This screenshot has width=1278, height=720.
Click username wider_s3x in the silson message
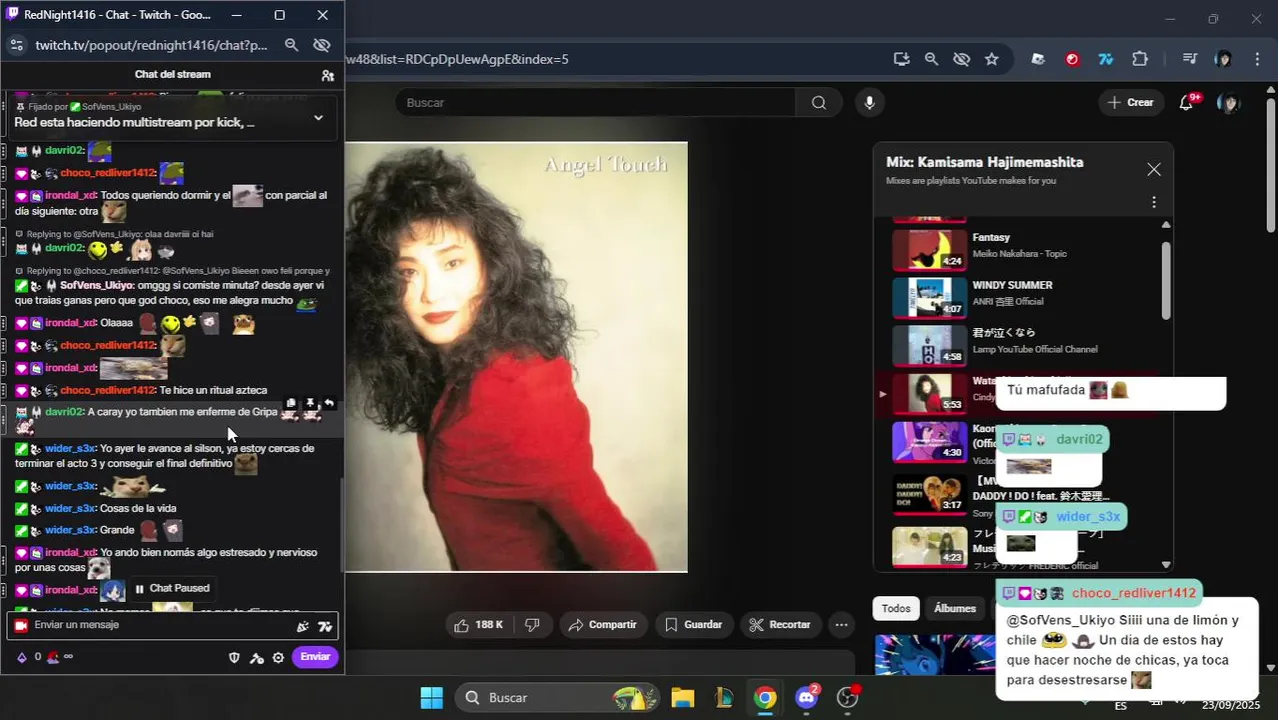[x=70, y=448]
